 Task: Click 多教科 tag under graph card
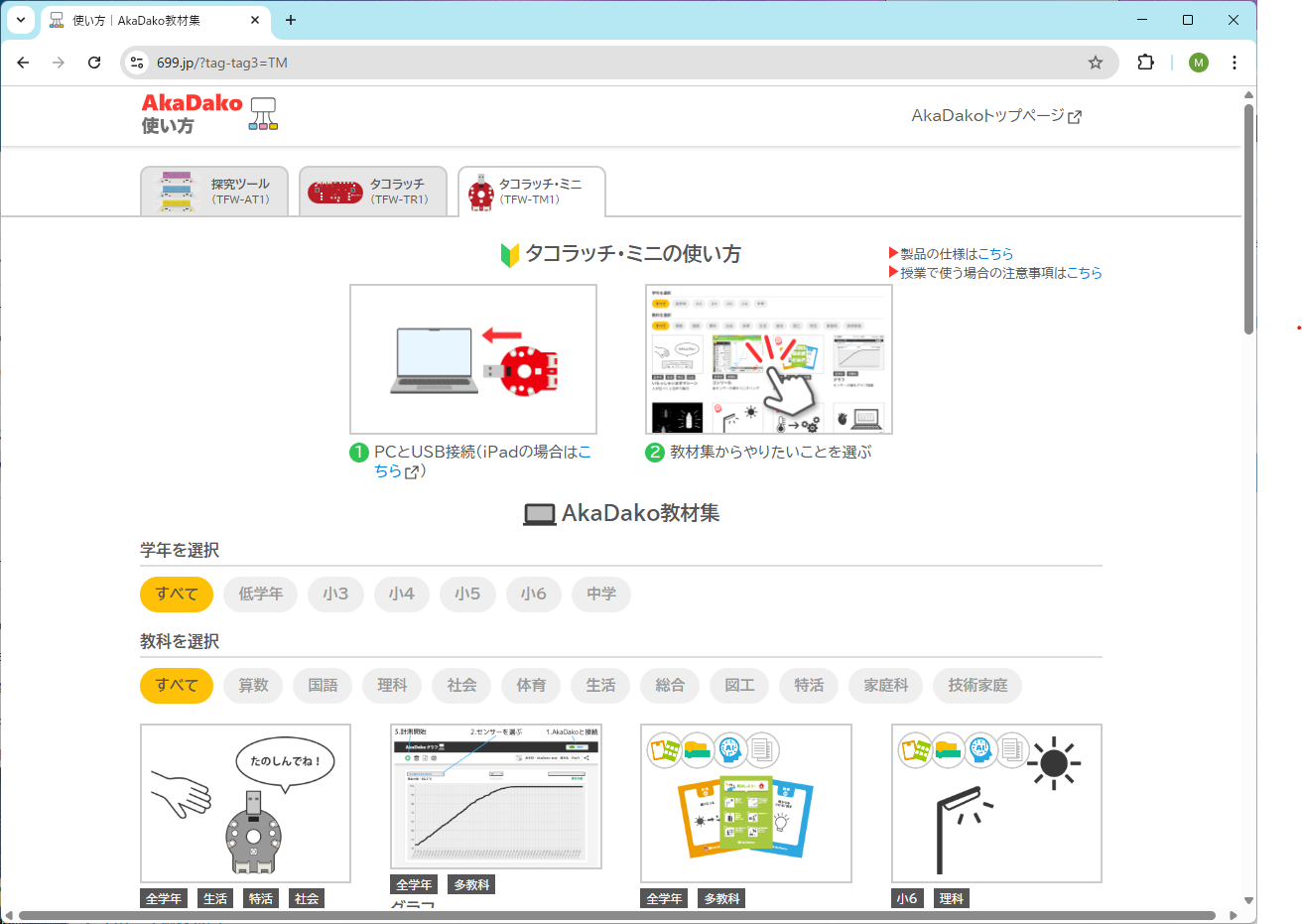tap(471, 885)
